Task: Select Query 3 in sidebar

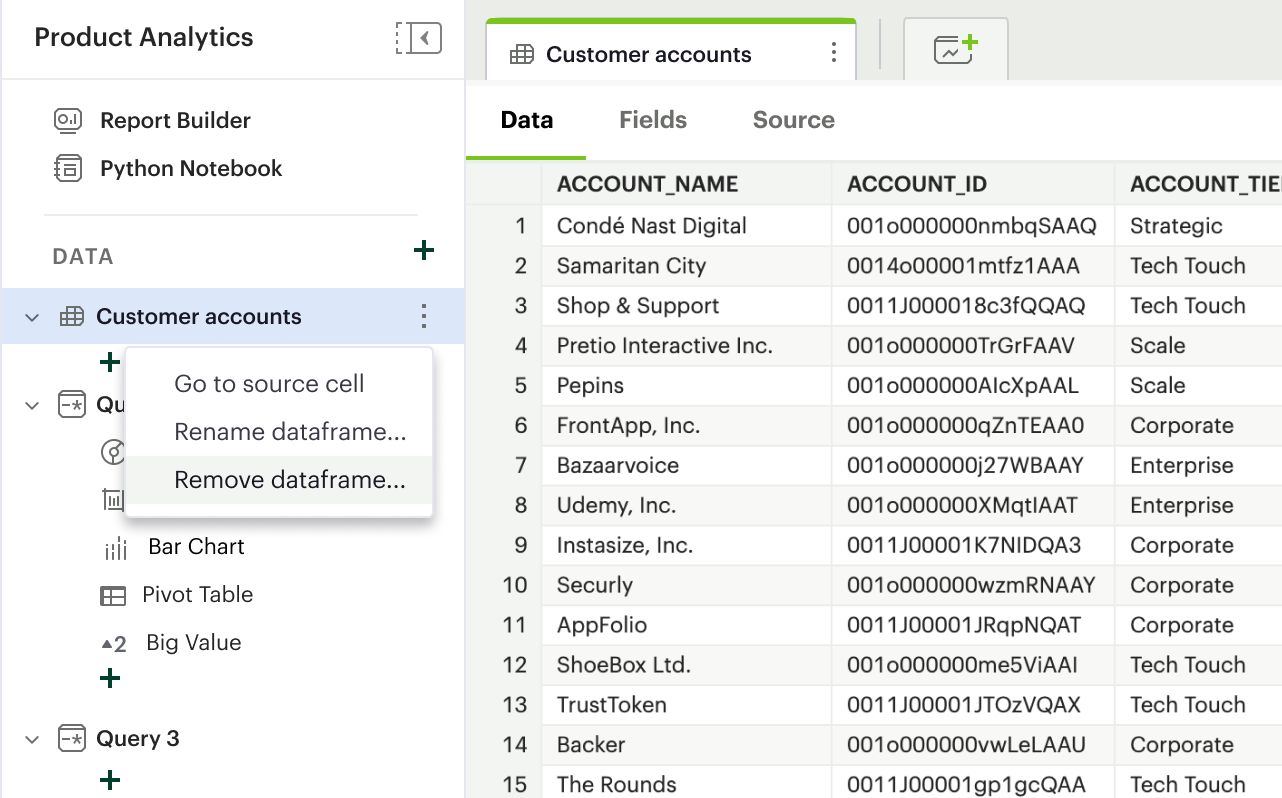Action: point(138,739)
